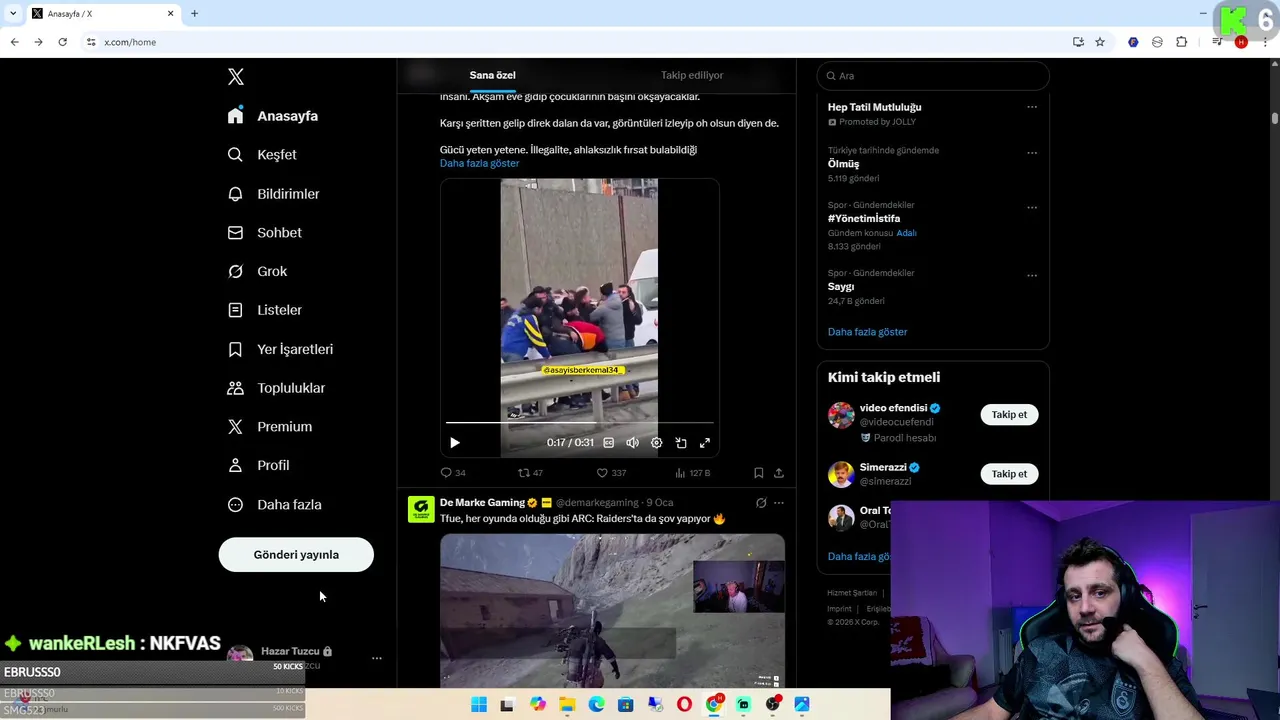Open the Chrome extensions puzzle icon
The image size is (1280, 720).
pyautogui.click(x=1181, y=42)
